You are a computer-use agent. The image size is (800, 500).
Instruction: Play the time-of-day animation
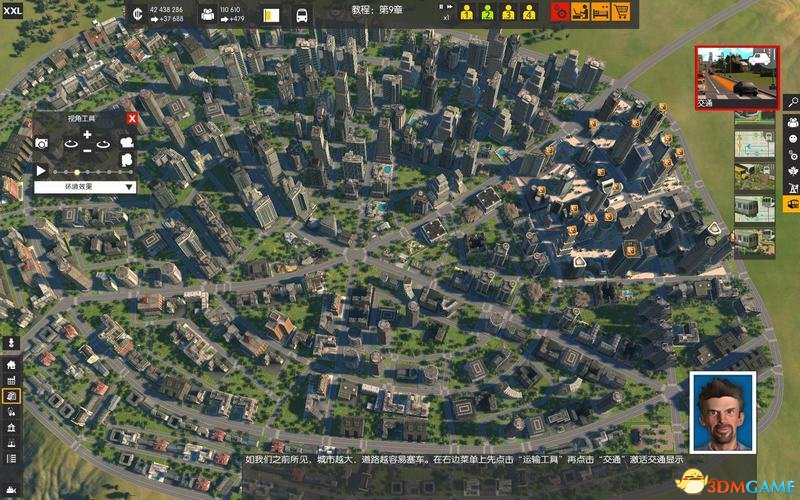tap(41, 171)
